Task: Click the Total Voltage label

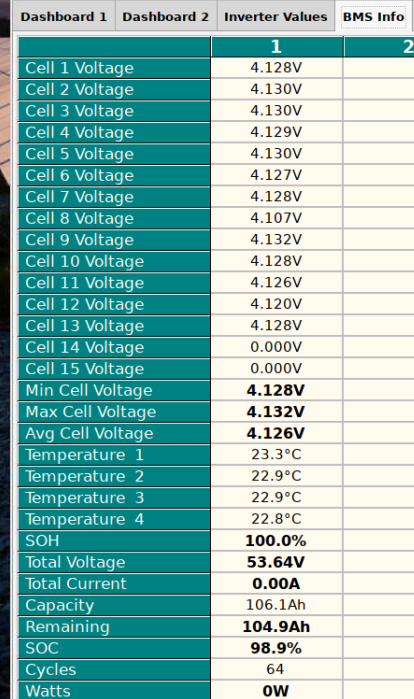Action: [75, 562]
